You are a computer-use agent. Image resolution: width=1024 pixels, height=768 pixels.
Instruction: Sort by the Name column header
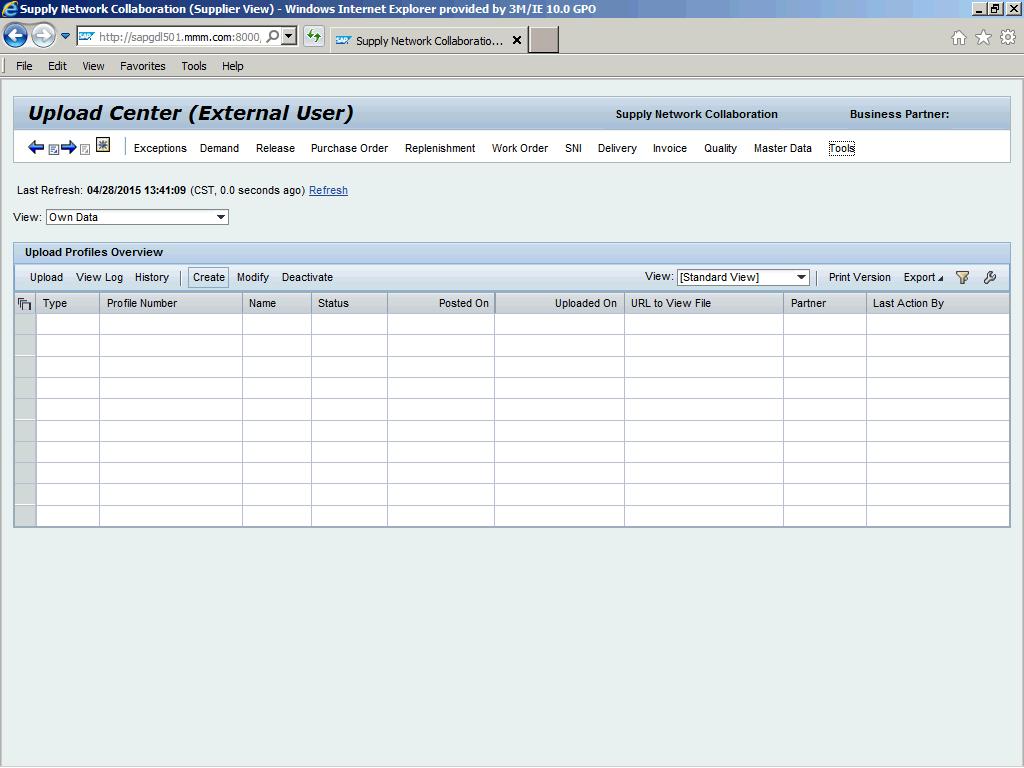pyautogui.click(x=277, y=304)
